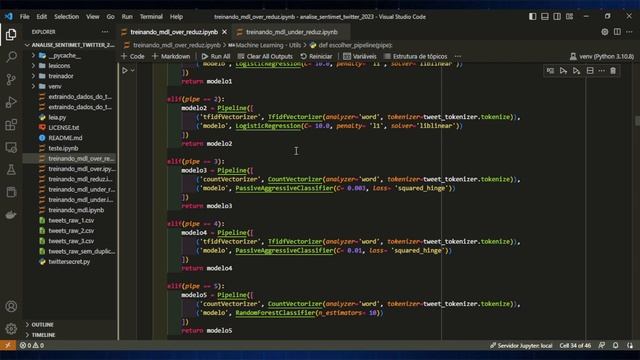Execute cell and below from cell toolbar
The image size is (640, 360).
coord(576,71)
